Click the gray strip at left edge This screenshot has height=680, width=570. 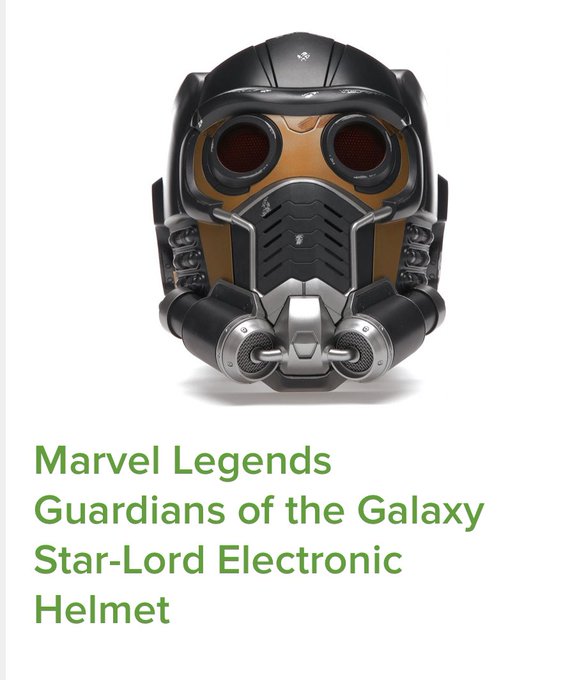(2, 340)
